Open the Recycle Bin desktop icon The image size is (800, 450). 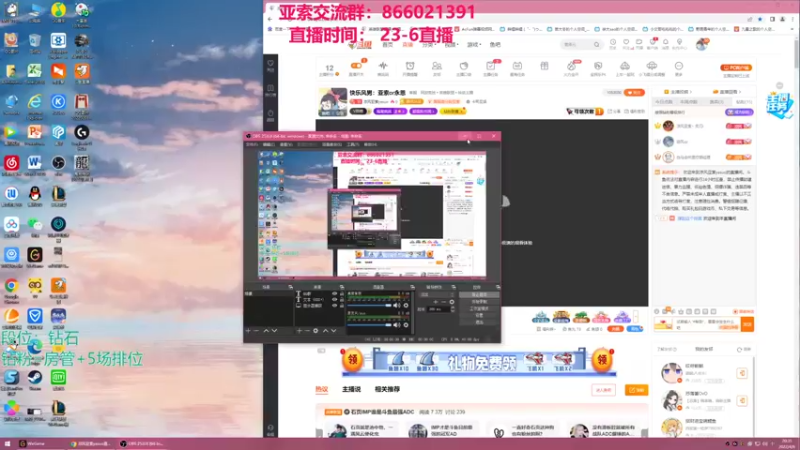click(35, 41)
